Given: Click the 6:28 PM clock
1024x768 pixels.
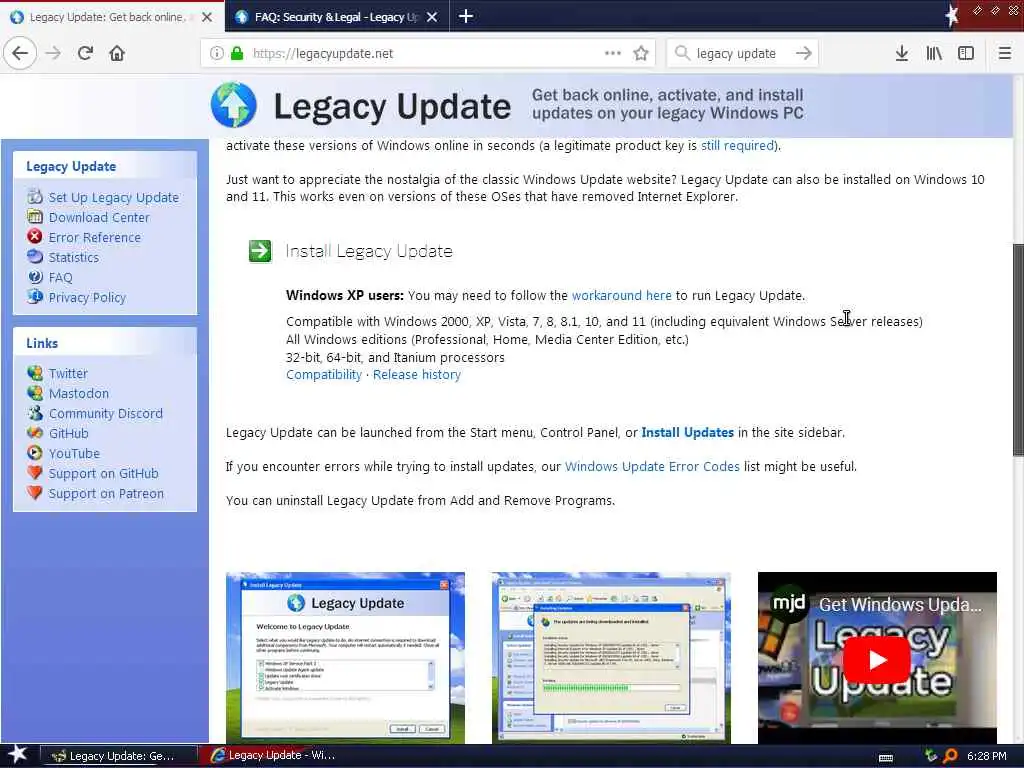Looking at the screenshot, I should point(986,756).
